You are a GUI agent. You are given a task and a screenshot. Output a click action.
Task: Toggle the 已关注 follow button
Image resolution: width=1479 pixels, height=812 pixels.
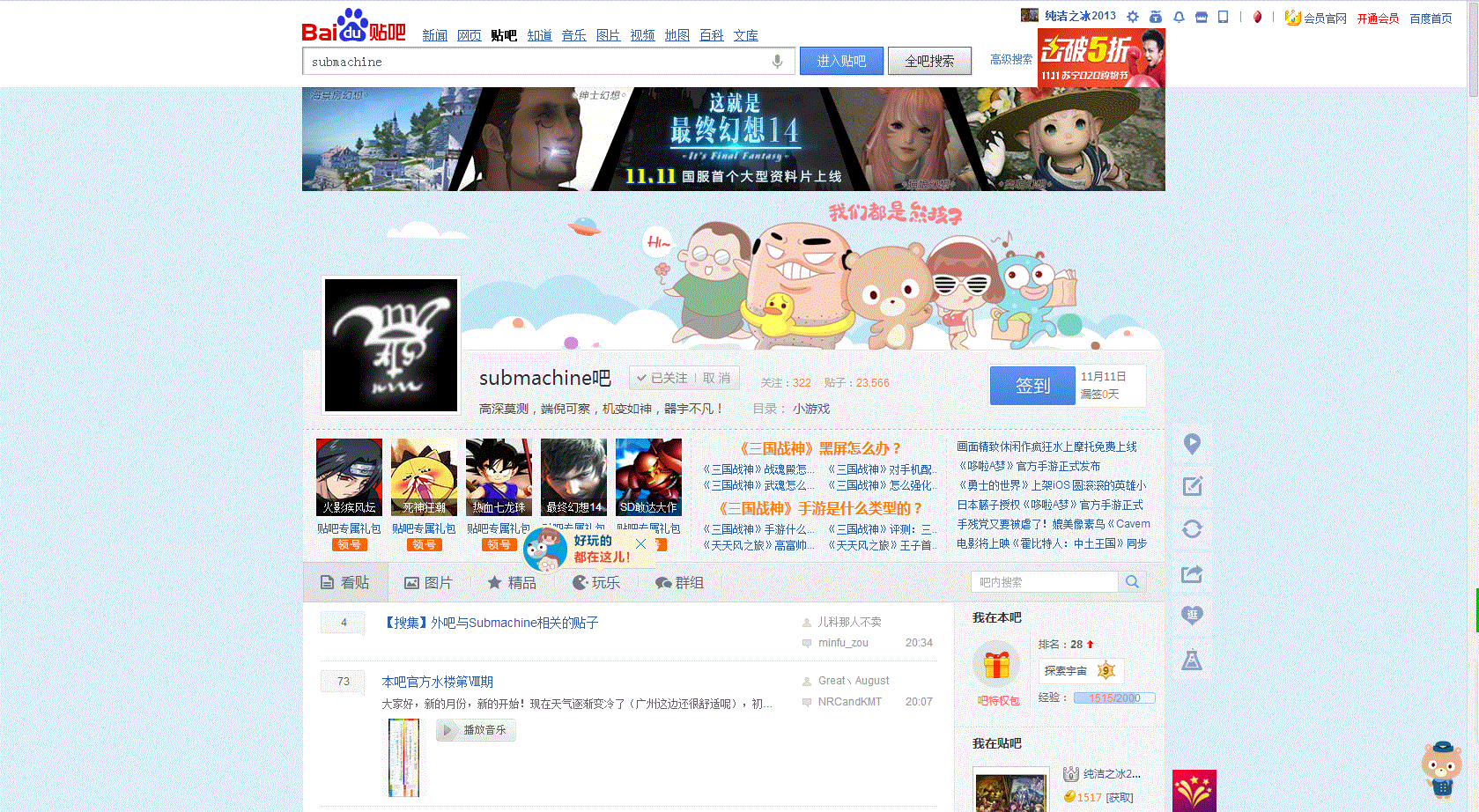pos(662,378)
